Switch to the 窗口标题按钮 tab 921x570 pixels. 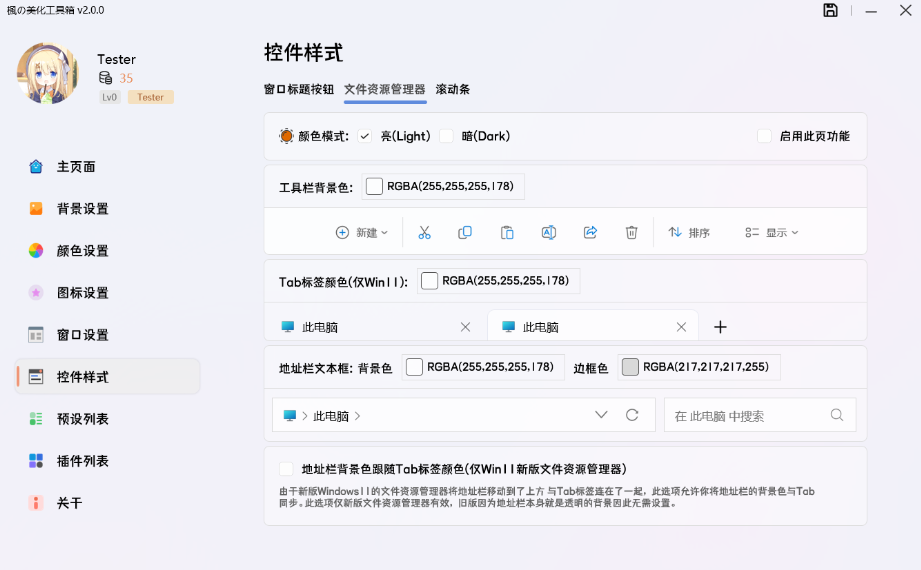pyautogui.click(x=299, y=89)
